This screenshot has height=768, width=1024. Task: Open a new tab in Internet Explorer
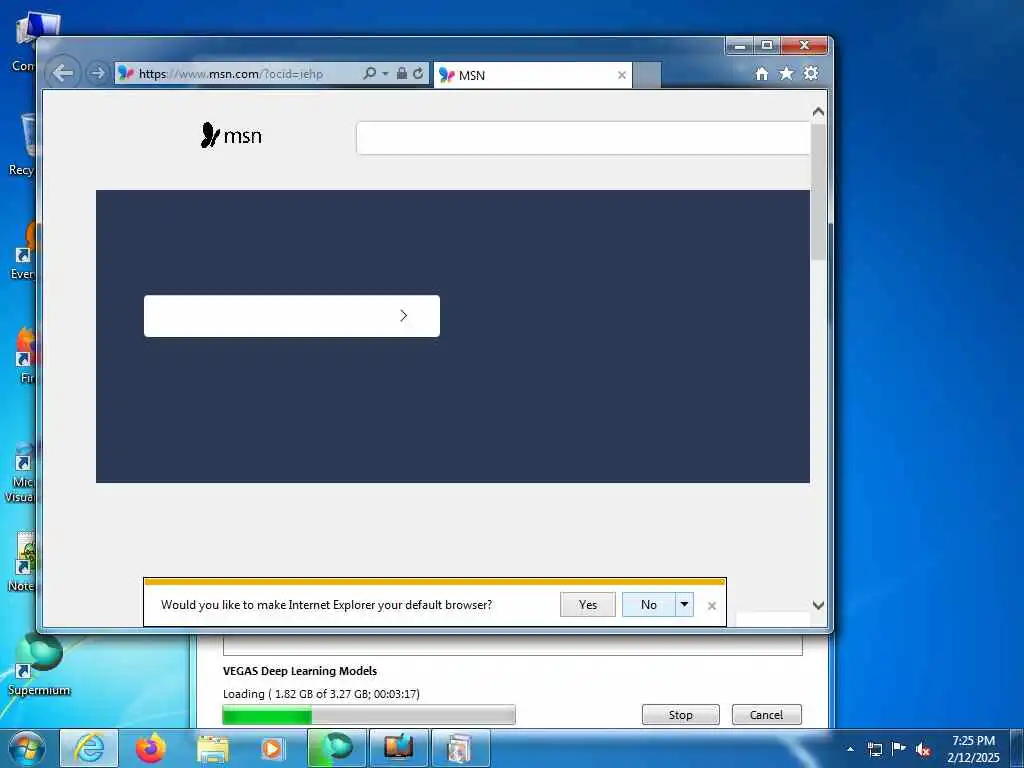[647, 75]
